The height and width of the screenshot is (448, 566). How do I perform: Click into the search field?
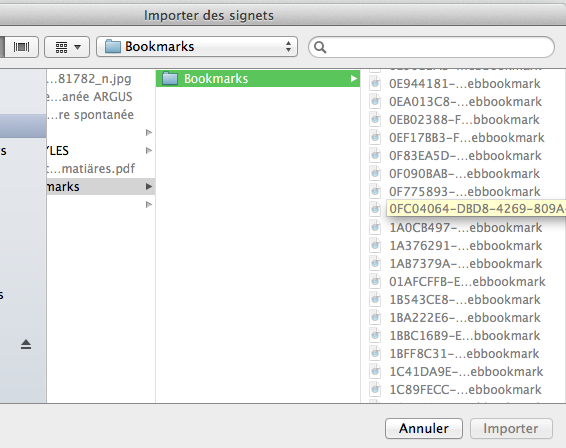coord(431,47)
